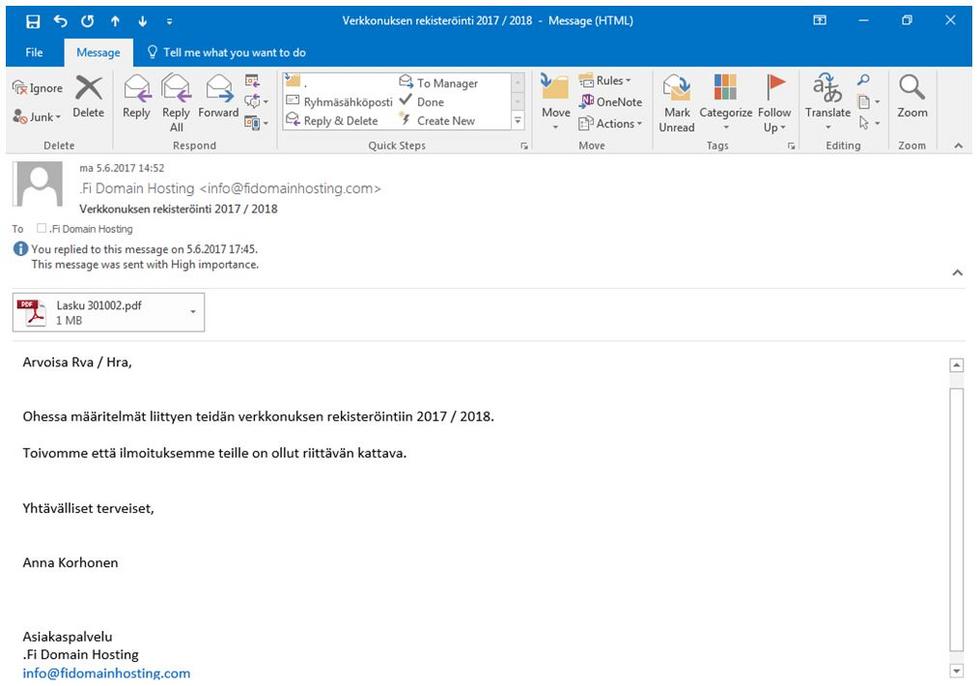Click the Move folder button

click(556, 101)
